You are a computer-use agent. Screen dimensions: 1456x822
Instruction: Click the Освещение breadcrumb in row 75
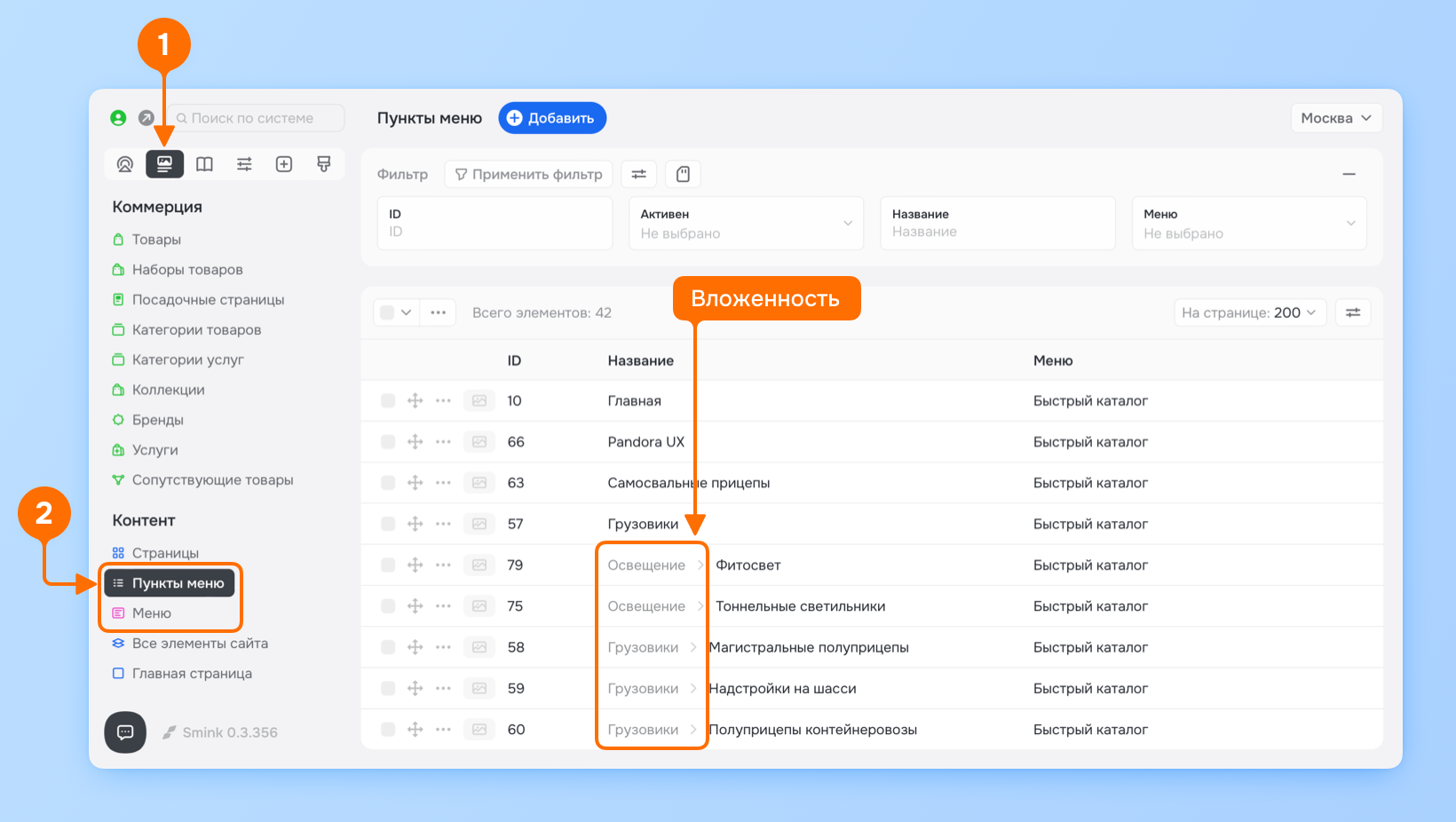coord(646,606)
